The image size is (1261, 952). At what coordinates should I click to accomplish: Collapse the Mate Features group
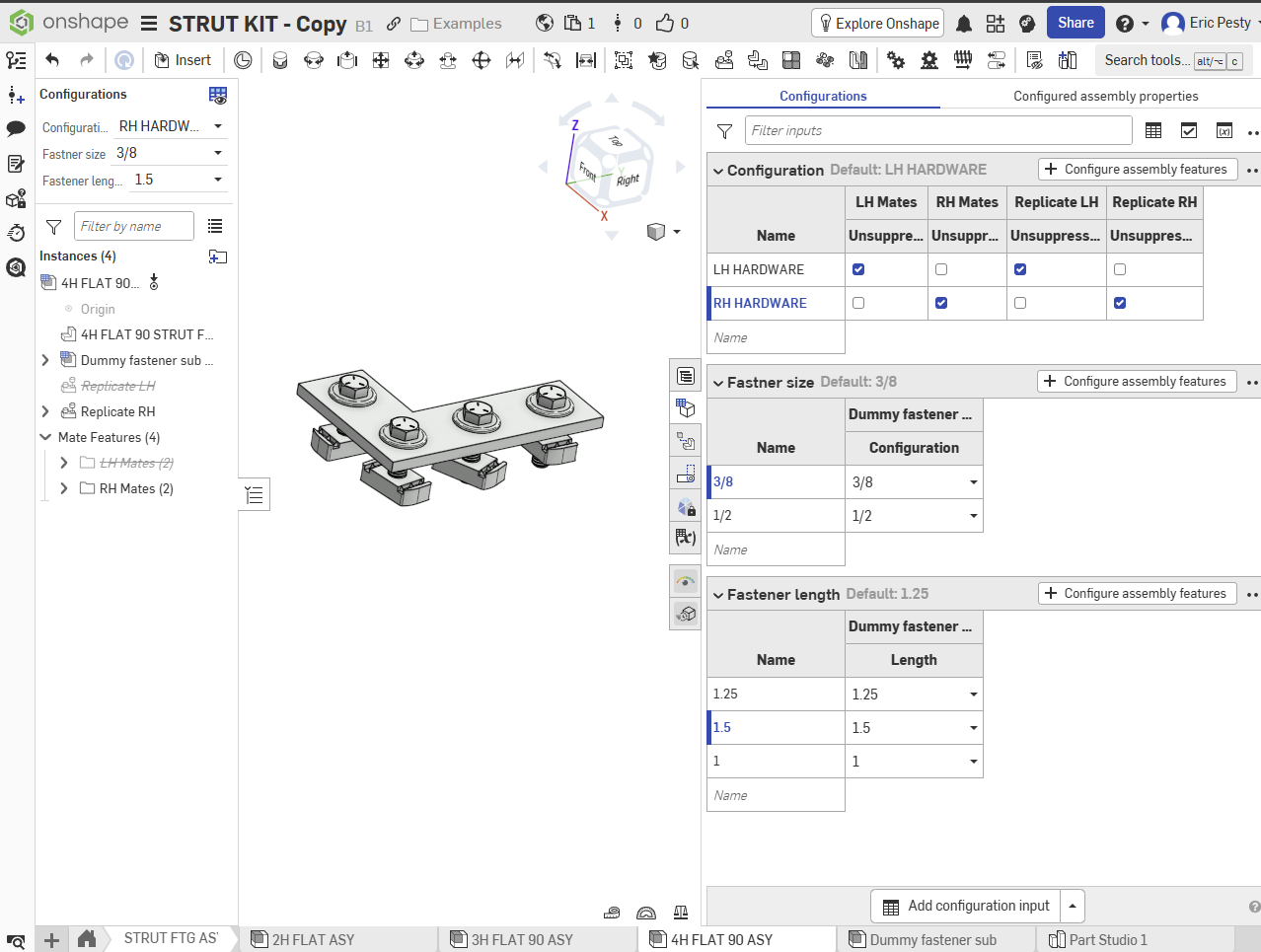coord(45,437)
